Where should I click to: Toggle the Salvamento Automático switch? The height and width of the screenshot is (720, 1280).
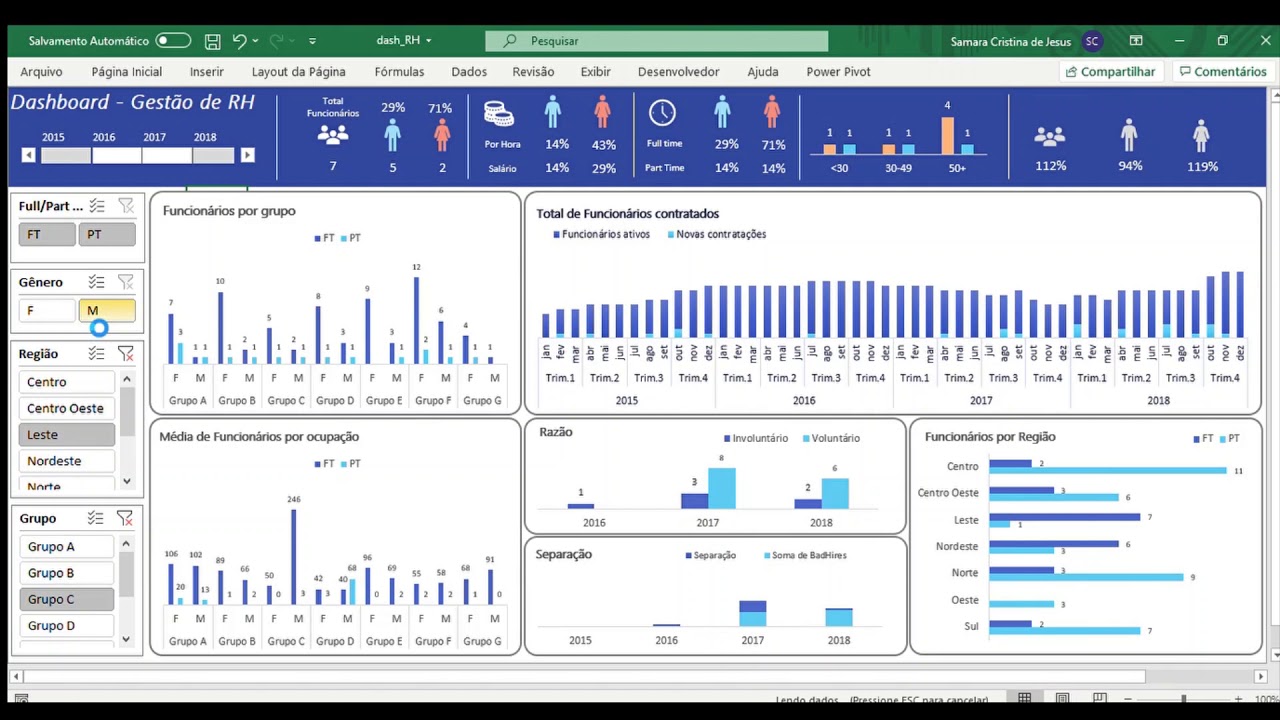click(x=172, y=41)
